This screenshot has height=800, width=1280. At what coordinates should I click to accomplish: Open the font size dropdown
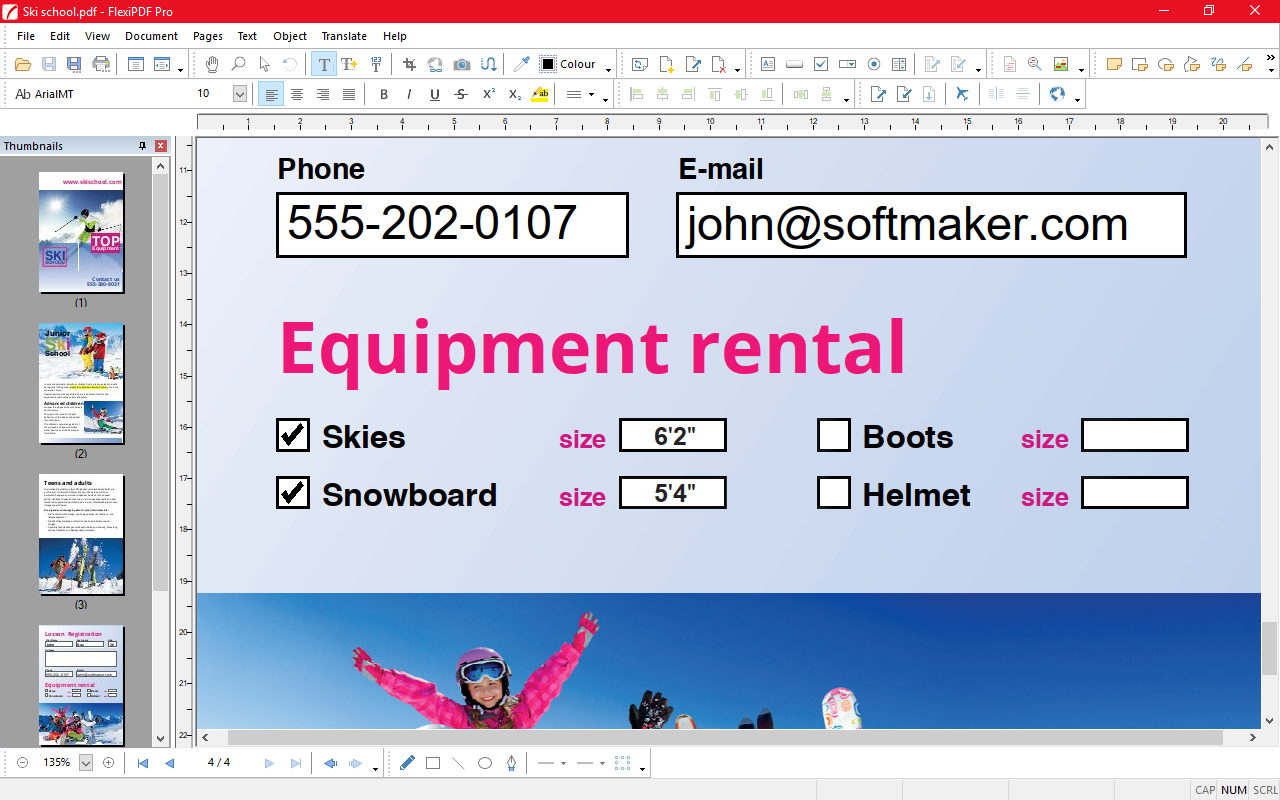(x=240, y=94)
